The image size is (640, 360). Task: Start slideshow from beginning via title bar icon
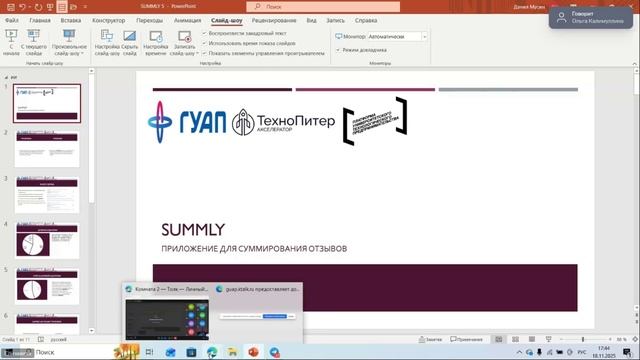(50, 7)
